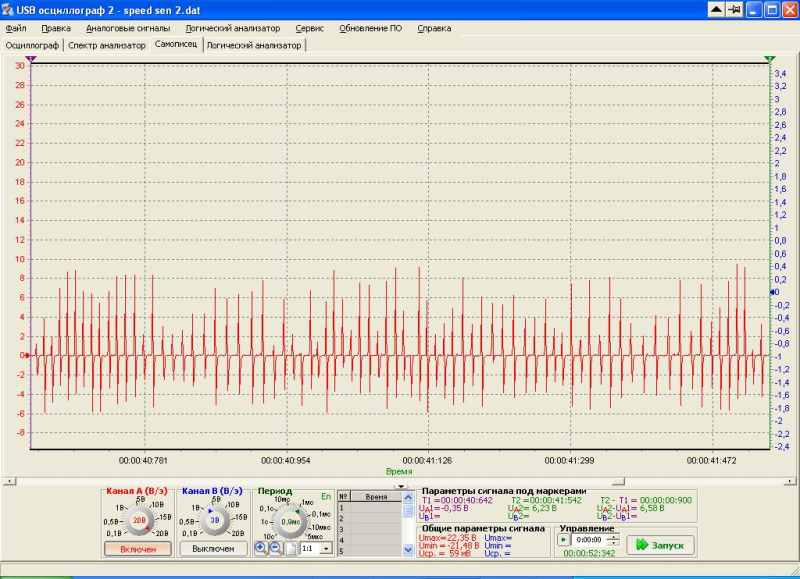Image resolution: width=800 pixels, height=579 pixels.
Task: Open the Правка menu
Action: click(x=56, y=29)
